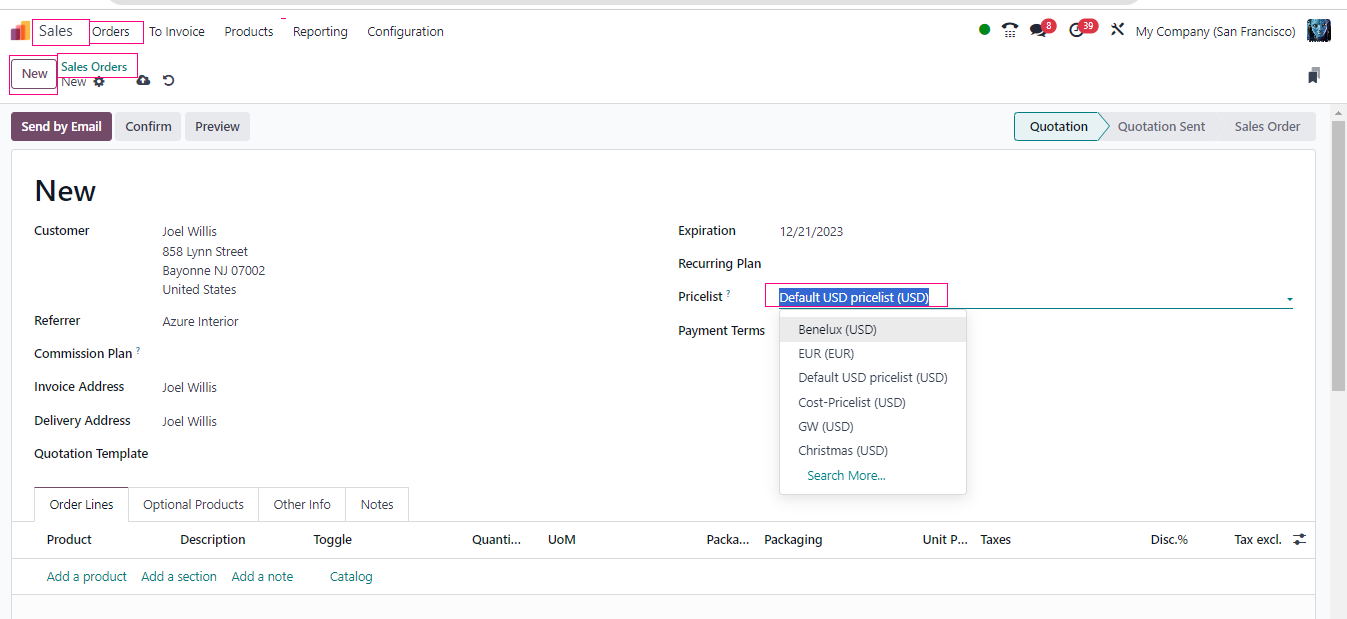This screenshot has height=619, width=1347.
Task: Open conversations icon with 8 badge
Action: (x=1039, y=31)
